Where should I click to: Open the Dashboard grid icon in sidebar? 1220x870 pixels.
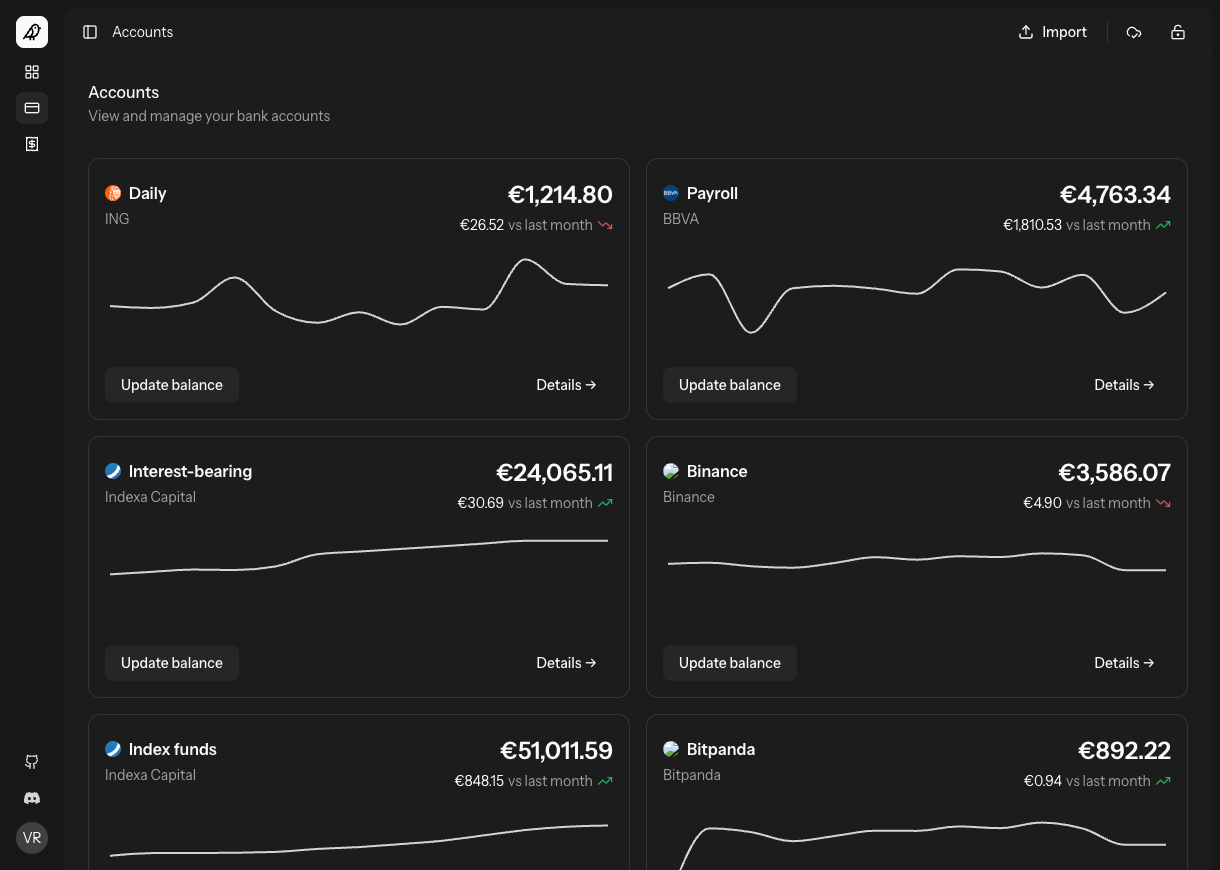(x=31, y=71)
